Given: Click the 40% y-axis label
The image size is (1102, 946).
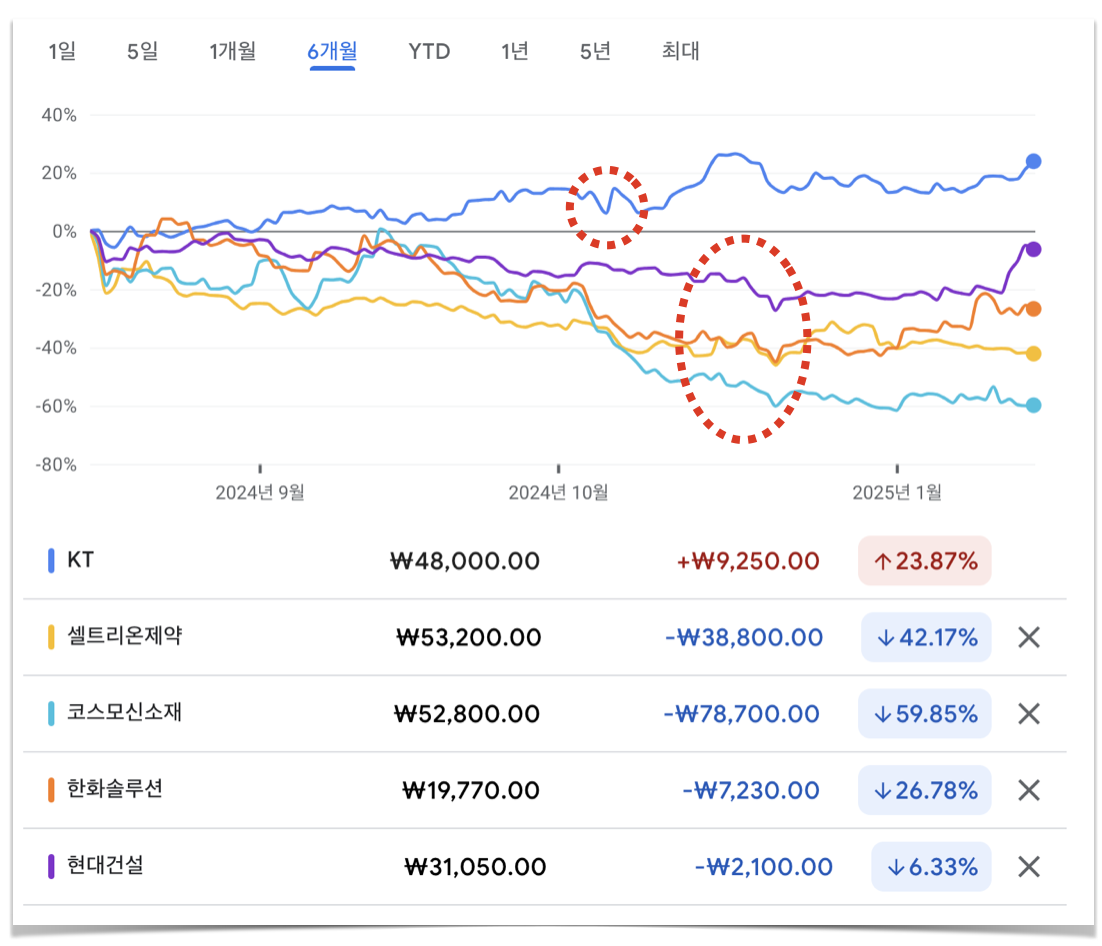Looking at the screenshot, I should [59, 115].
